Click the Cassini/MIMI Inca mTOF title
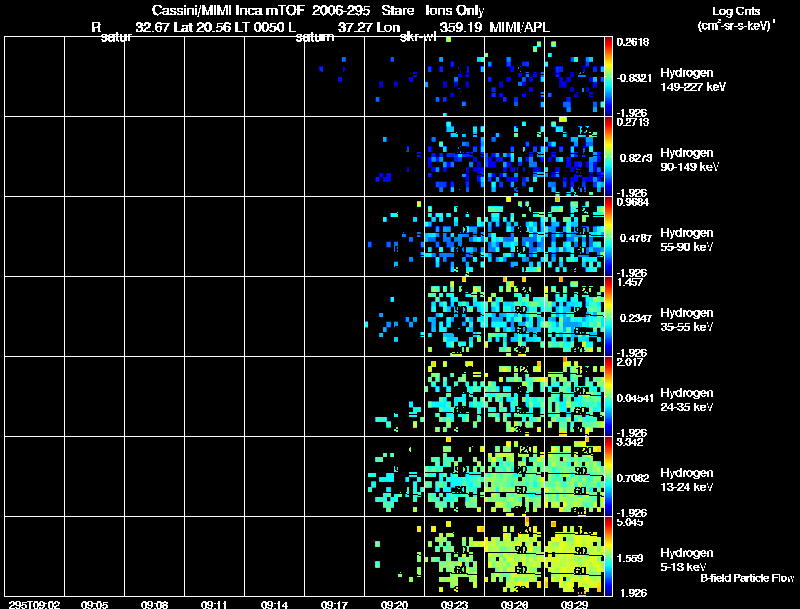Image resolution: width=800 pixels, height=609 pixels. tap(228, 10)
